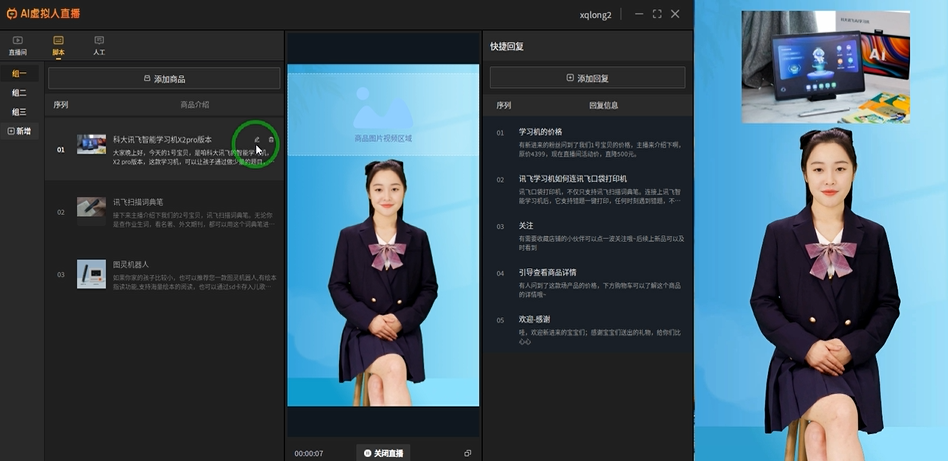Select script group 组一
This screenshot has height=461, width=948.
coord(19,74)
